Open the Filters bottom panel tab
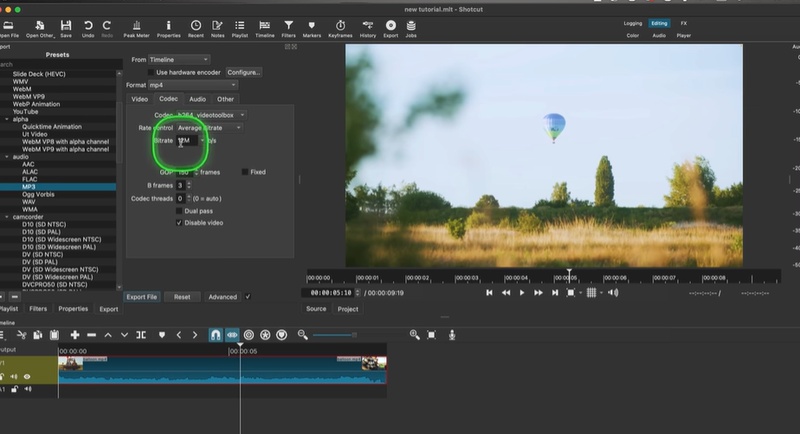 point(38,309)
